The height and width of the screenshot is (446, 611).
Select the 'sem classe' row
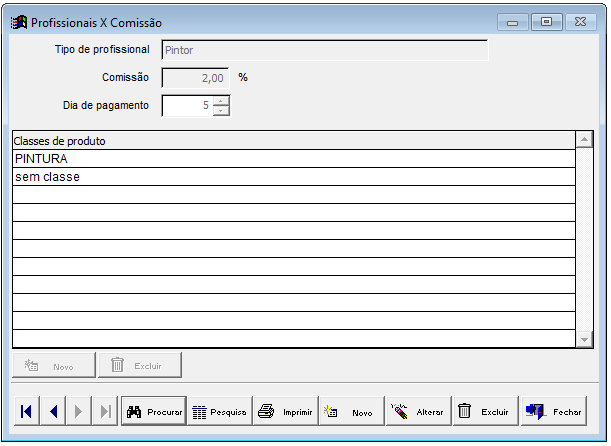[294, 177]
